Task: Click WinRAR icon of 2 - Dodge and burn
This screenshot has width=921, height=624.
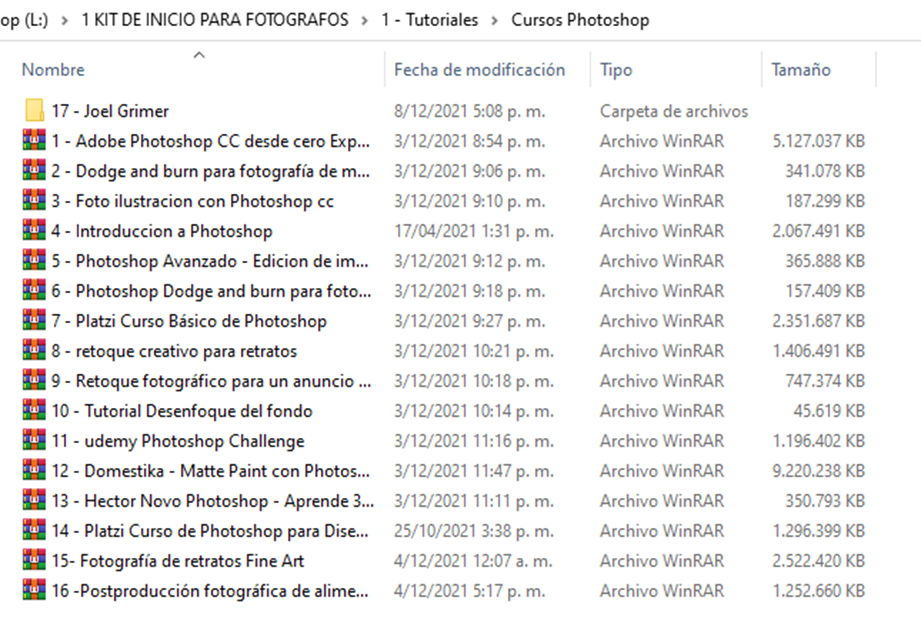Action: 34,170
